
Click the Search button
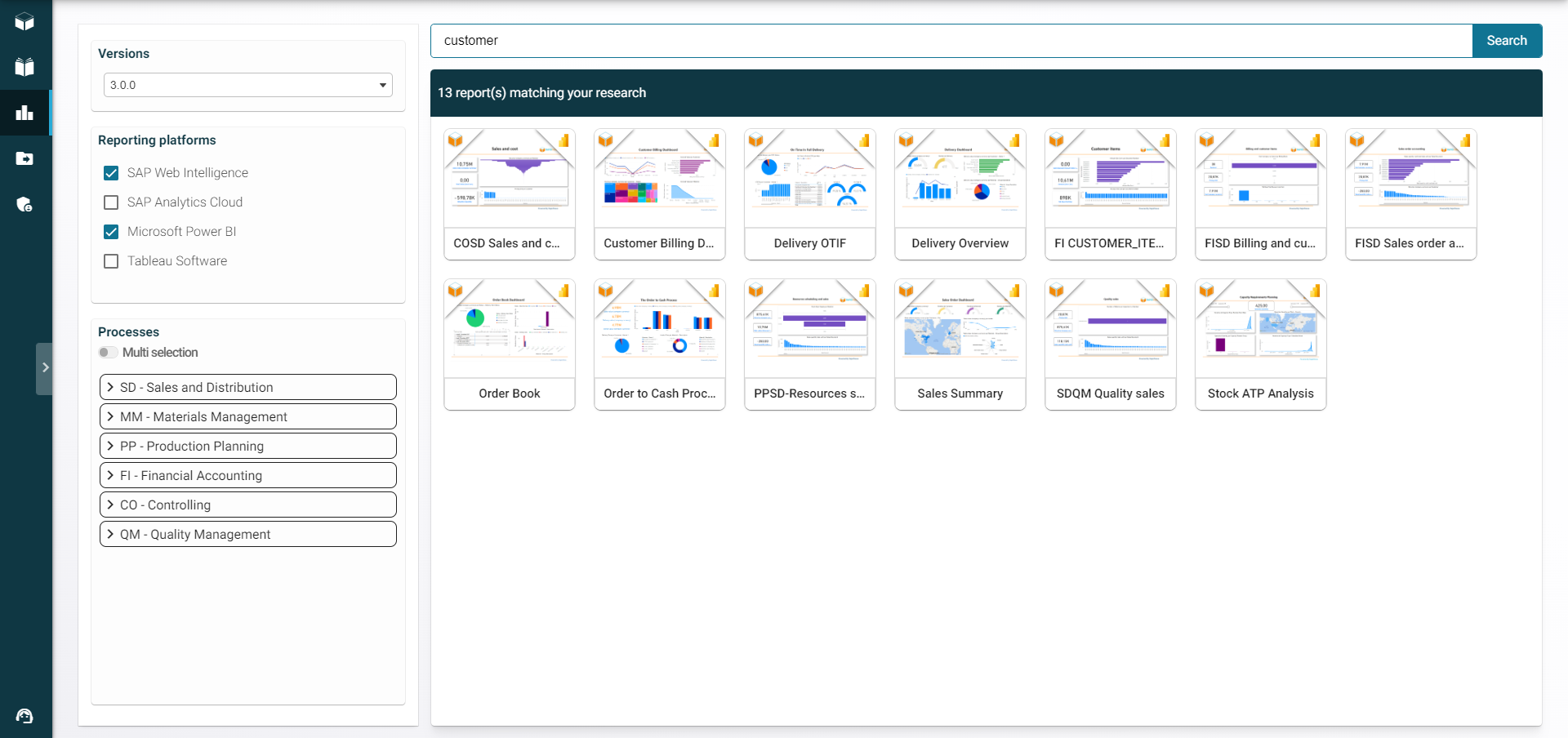(x=1507, y=40)
